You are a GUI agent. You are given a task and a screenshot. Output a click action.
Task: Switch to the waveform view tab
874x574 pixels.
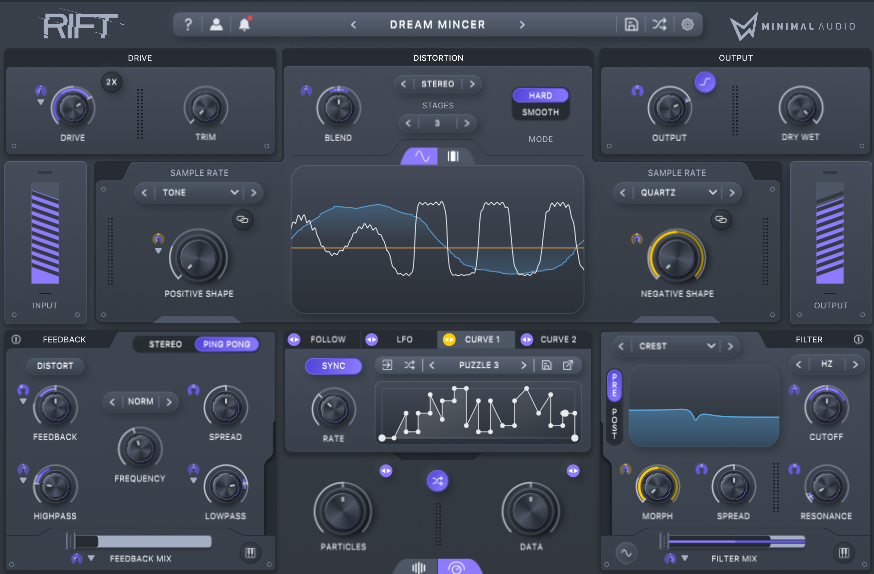tap(421, 156)
